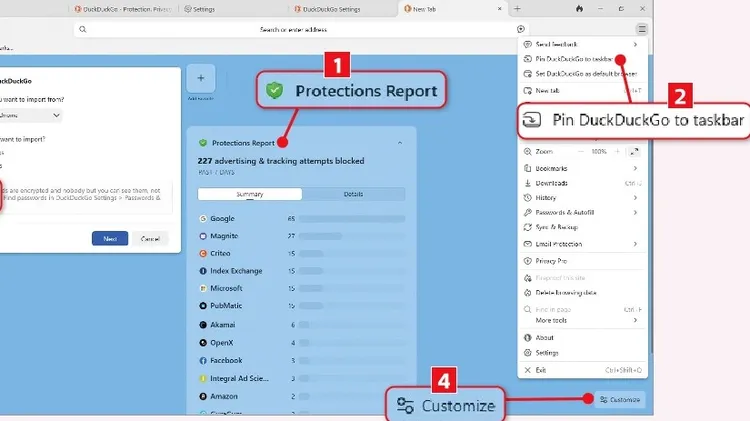The image size is (750, 421).
Task: Click the Google tracker progress bar
Action: [352, 219]
